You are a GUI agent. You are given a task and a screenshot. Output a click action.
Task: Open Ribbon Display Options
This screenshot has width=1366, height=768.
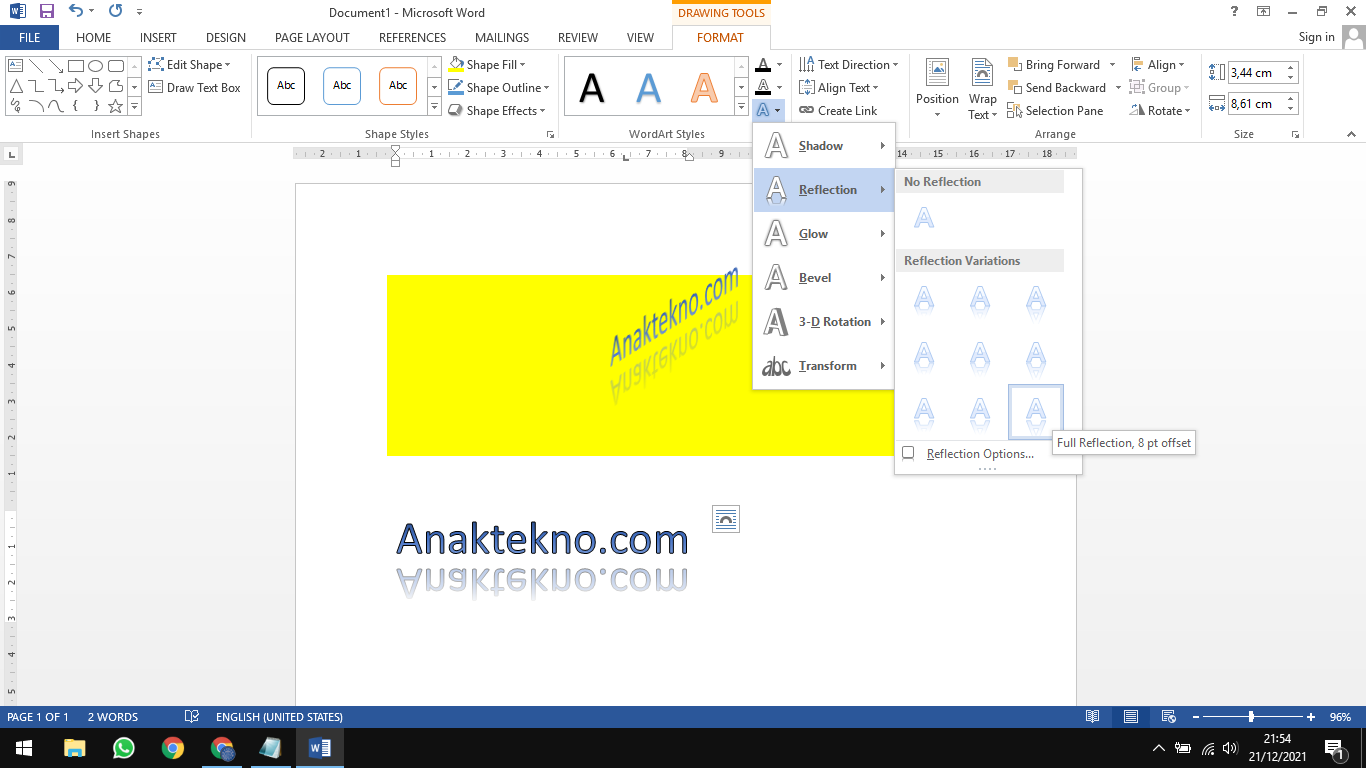[x=1264, y=12]
